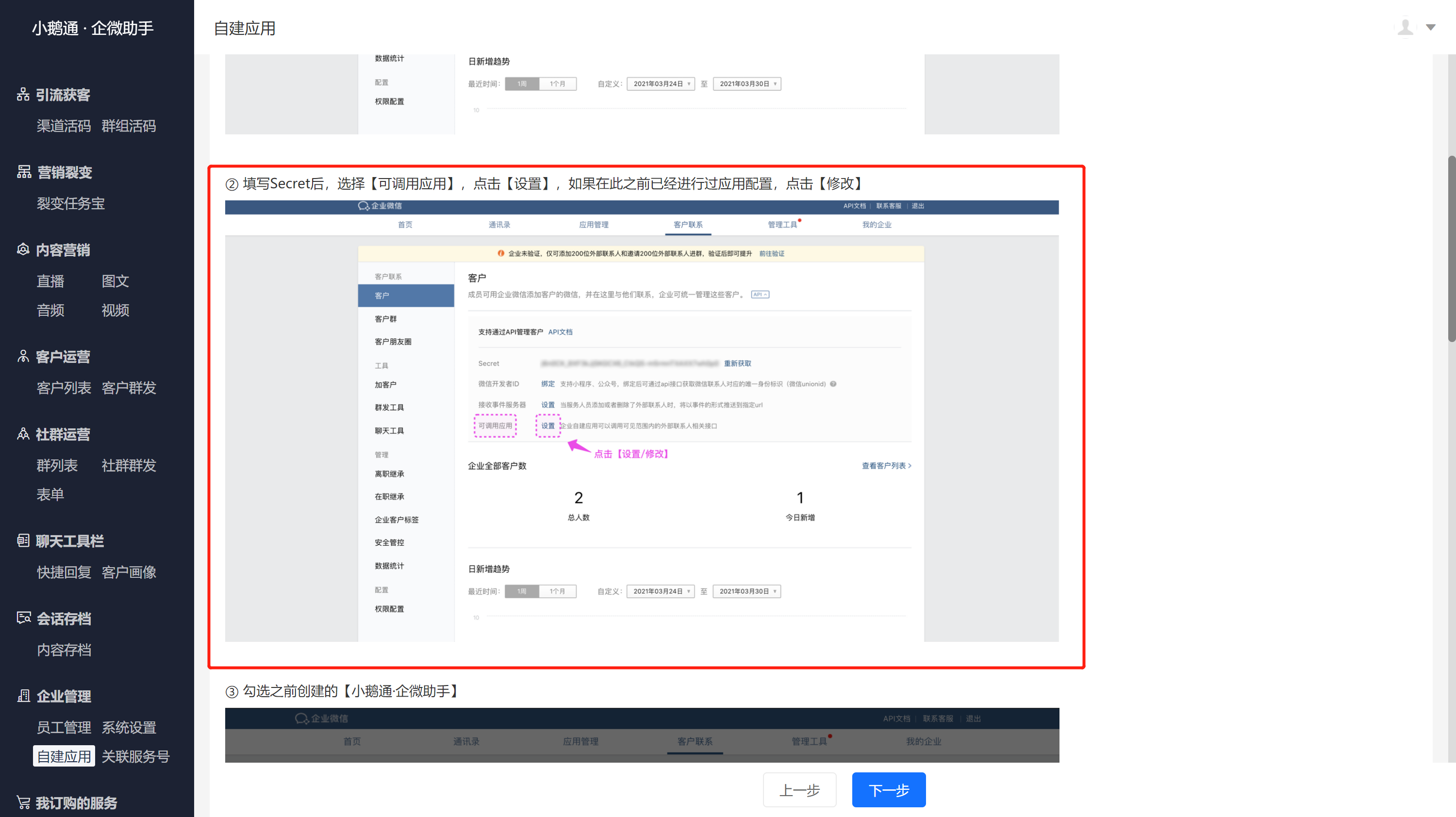Open 快捷回复 in the sidebar
Viewport: 1456px width, 817px height.
point(64,572)
